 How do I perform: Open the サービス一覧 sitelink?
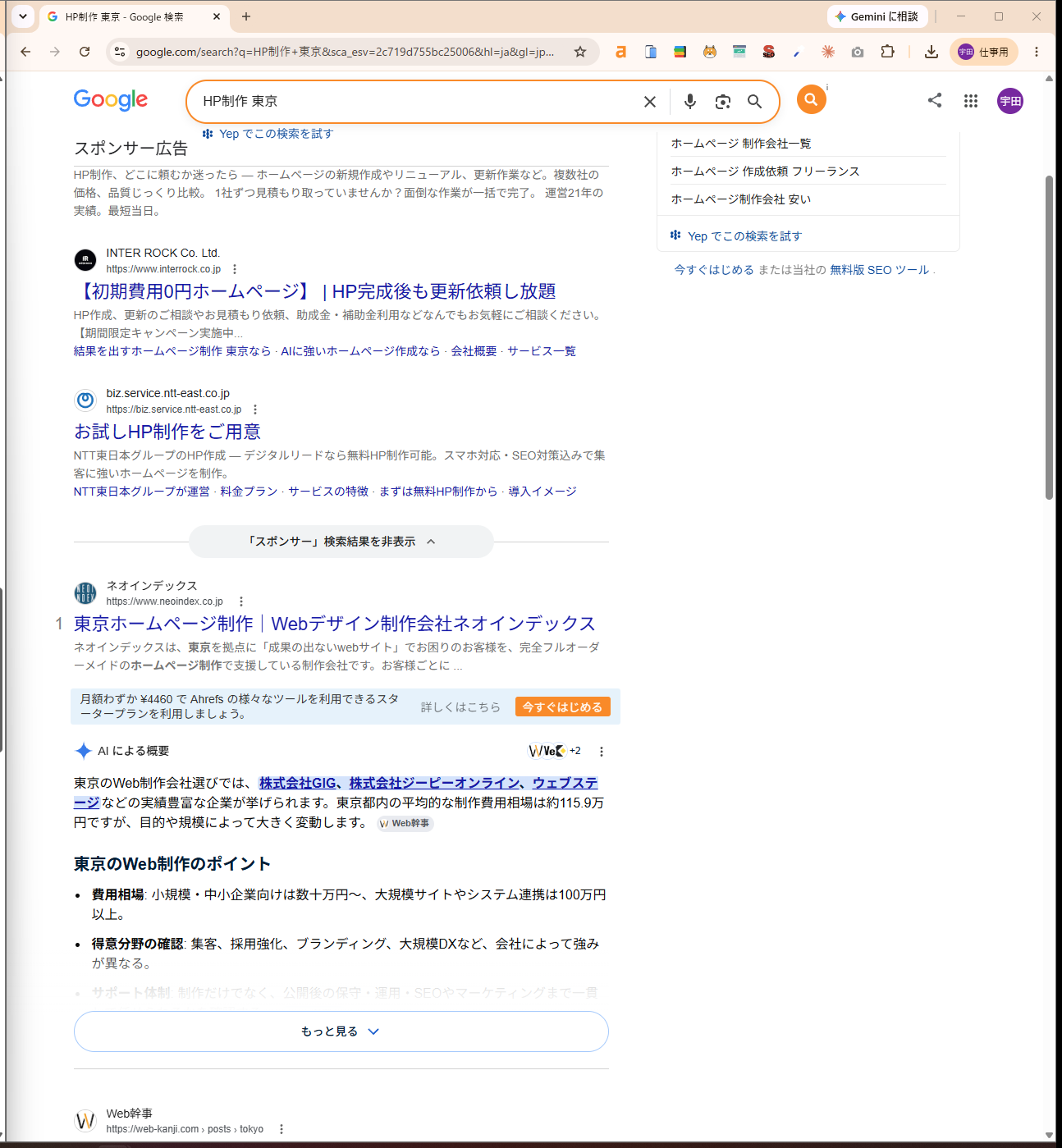[x=542, y=351]
